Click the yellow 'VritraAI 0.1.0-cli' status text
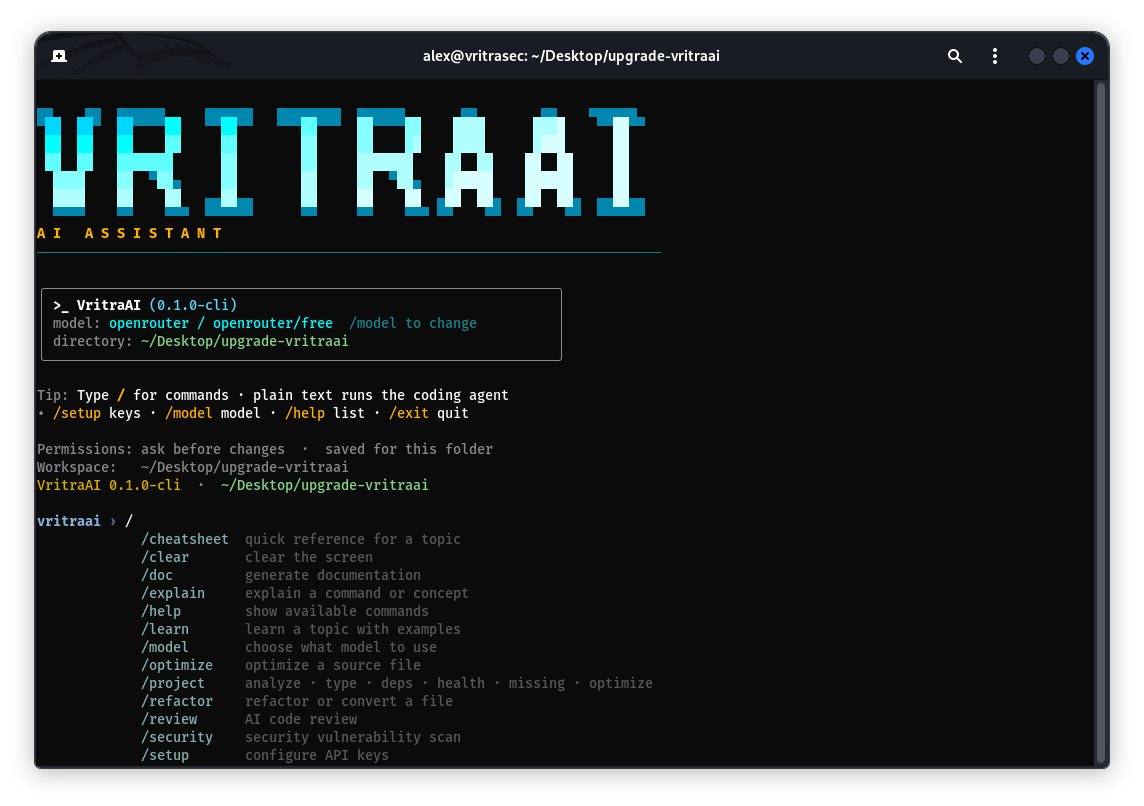Image resolution: width=1144 pixels, height=806 pixels. click(109, 485)
